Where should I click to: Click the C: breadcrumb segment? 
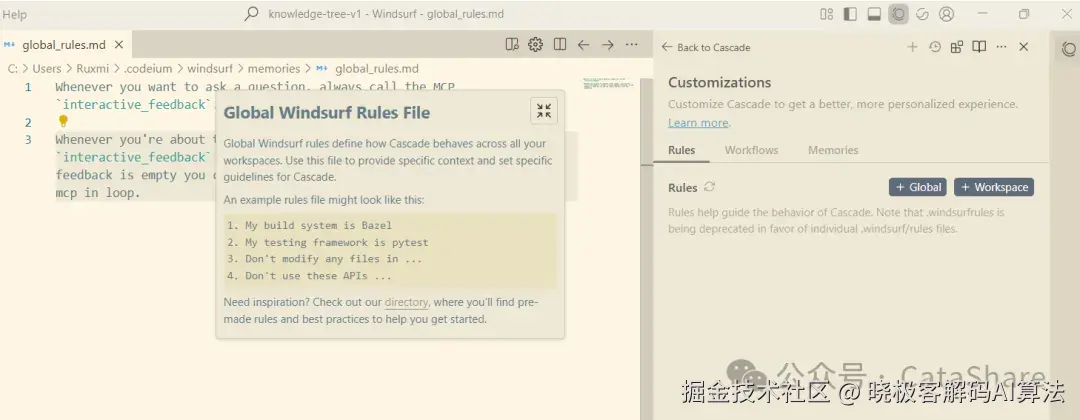13,68
